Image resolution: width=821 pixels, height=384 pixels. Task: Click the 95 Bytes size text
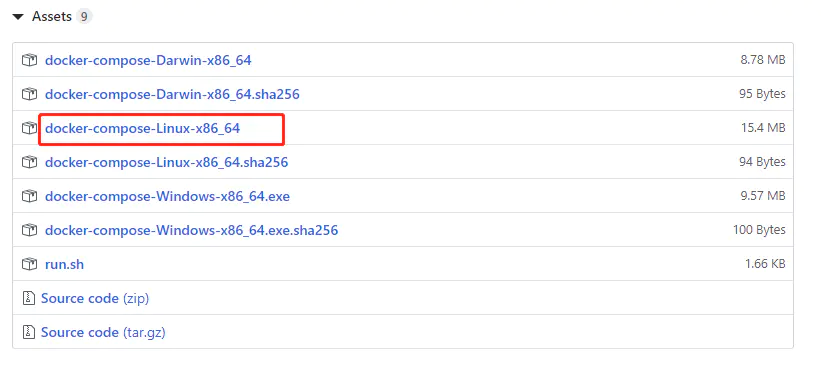coord(762,94)
